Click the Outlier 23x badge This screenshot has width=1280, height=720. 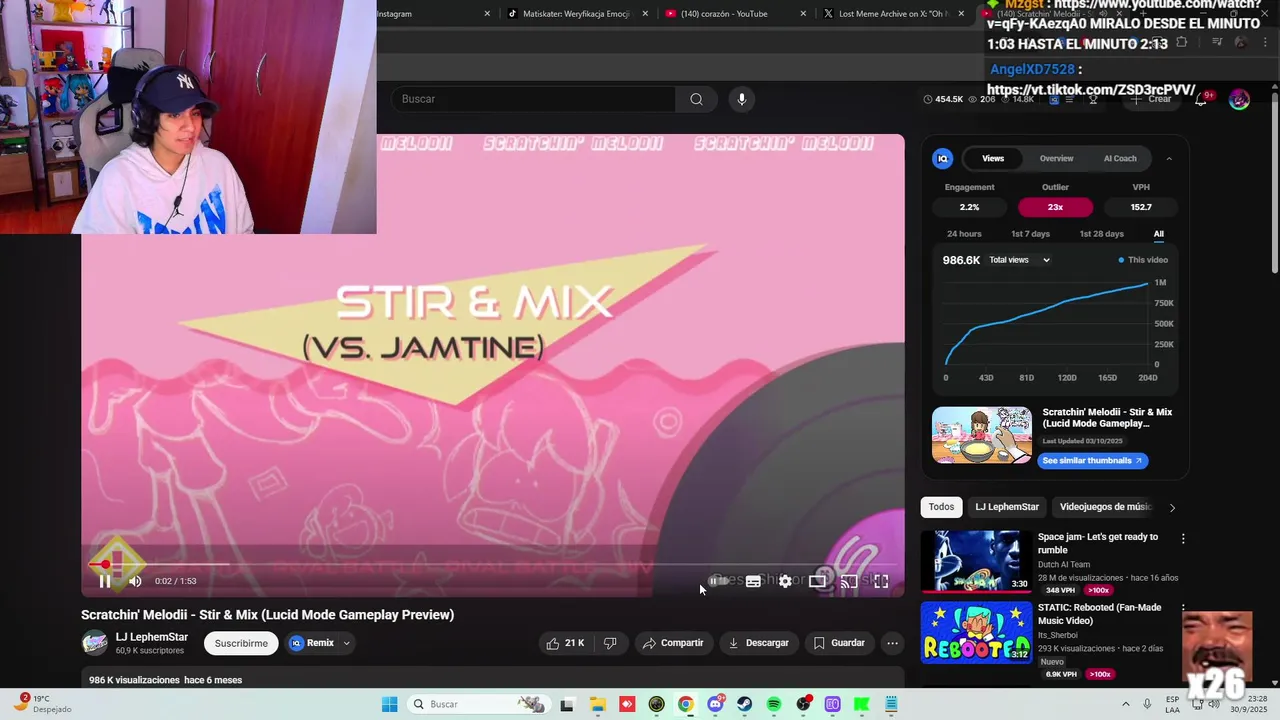click(x=1055, y=207)
